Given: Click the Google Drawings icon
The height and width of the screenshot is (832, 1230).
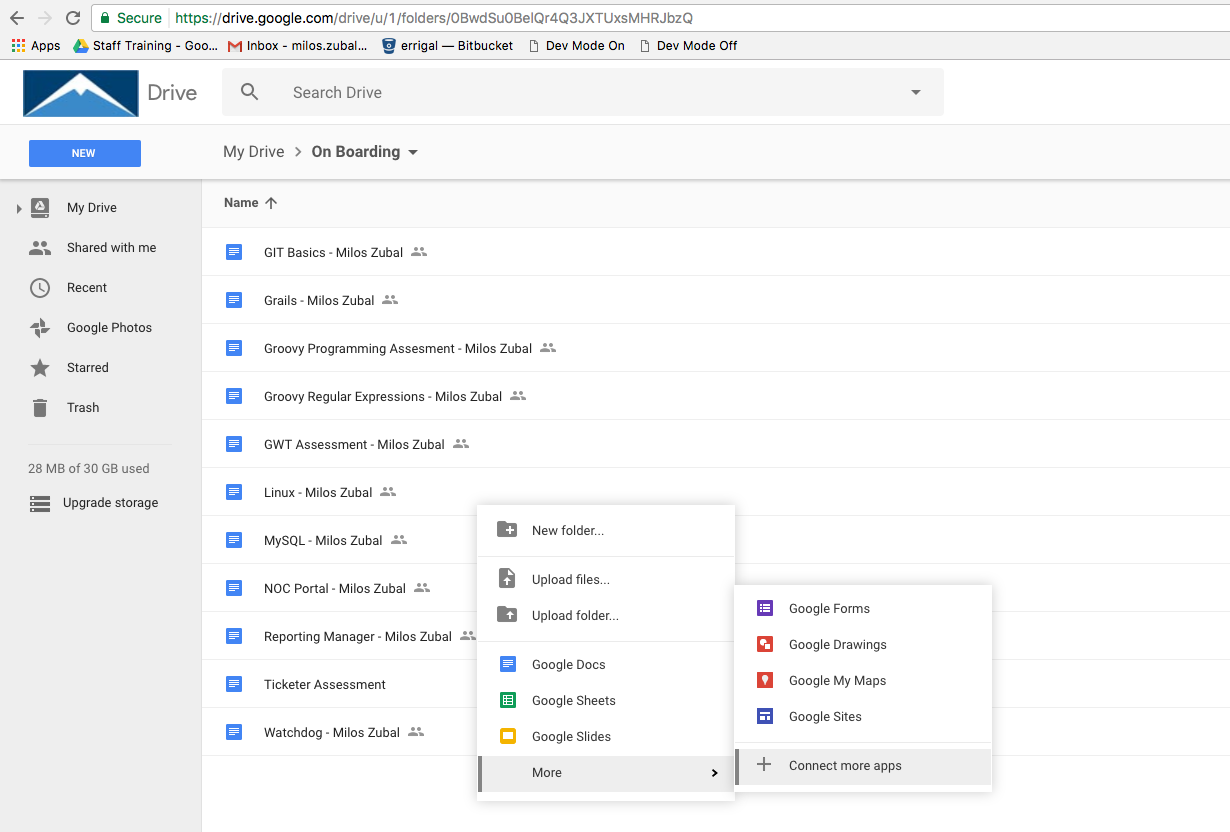Looking at the screenshot, I should pos(765,644).
